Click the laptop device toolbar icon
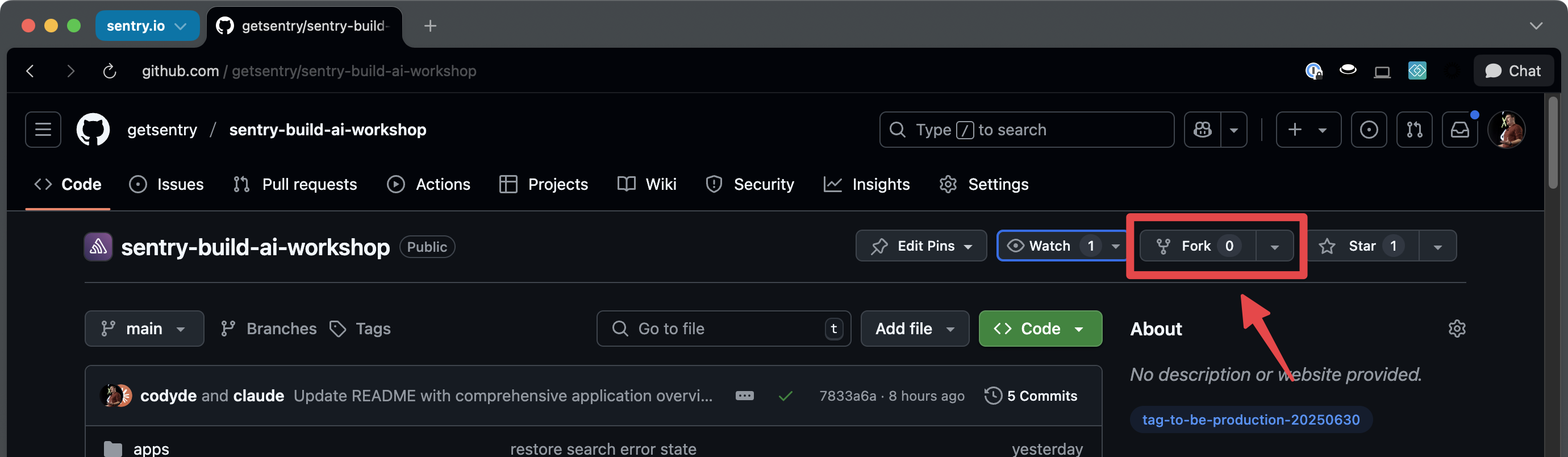This screenshot has width=1568, height=457. pos(1382,72)
